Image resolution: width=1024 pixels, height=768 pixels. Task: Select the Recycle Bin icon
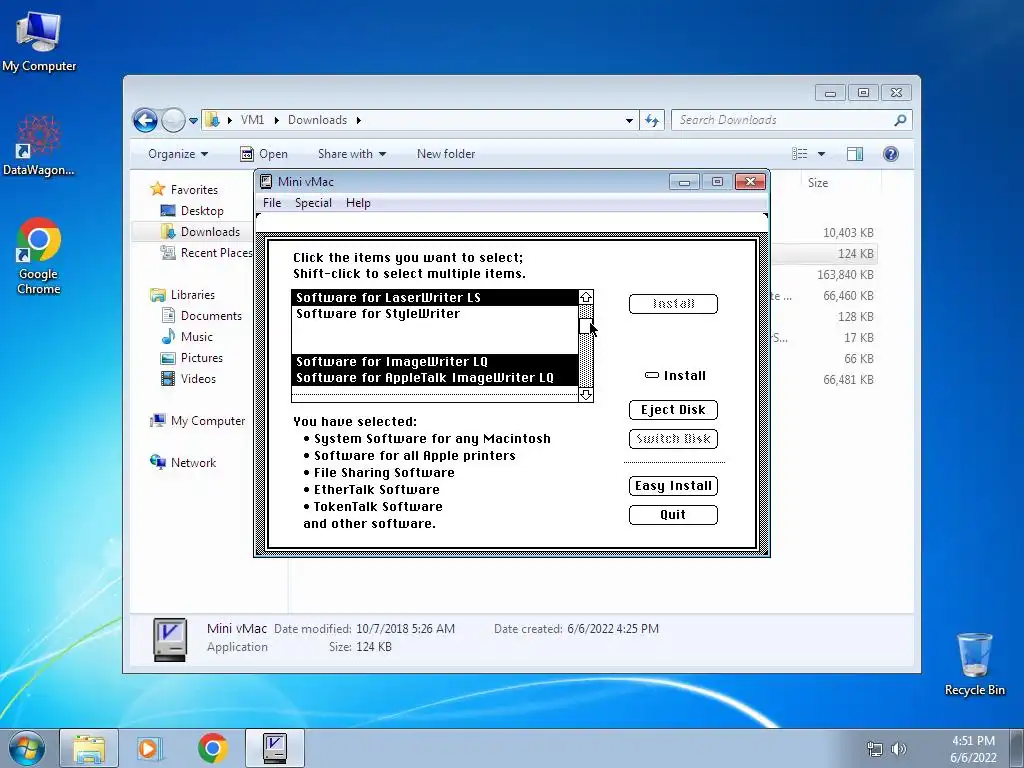(x=974, y=664)
